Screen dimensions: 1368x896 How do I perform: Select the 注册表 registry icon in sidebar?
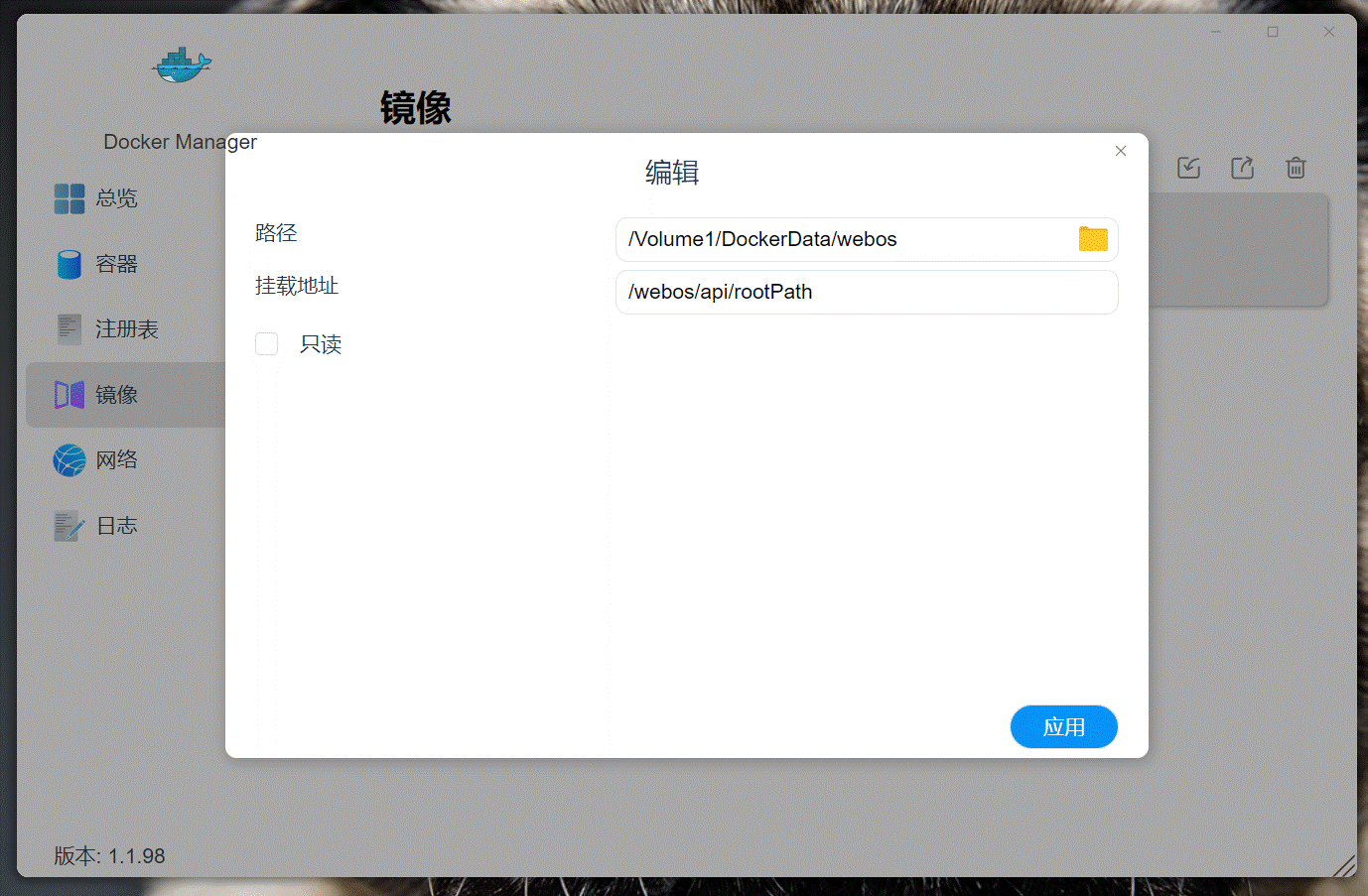[x=69, y=329]
